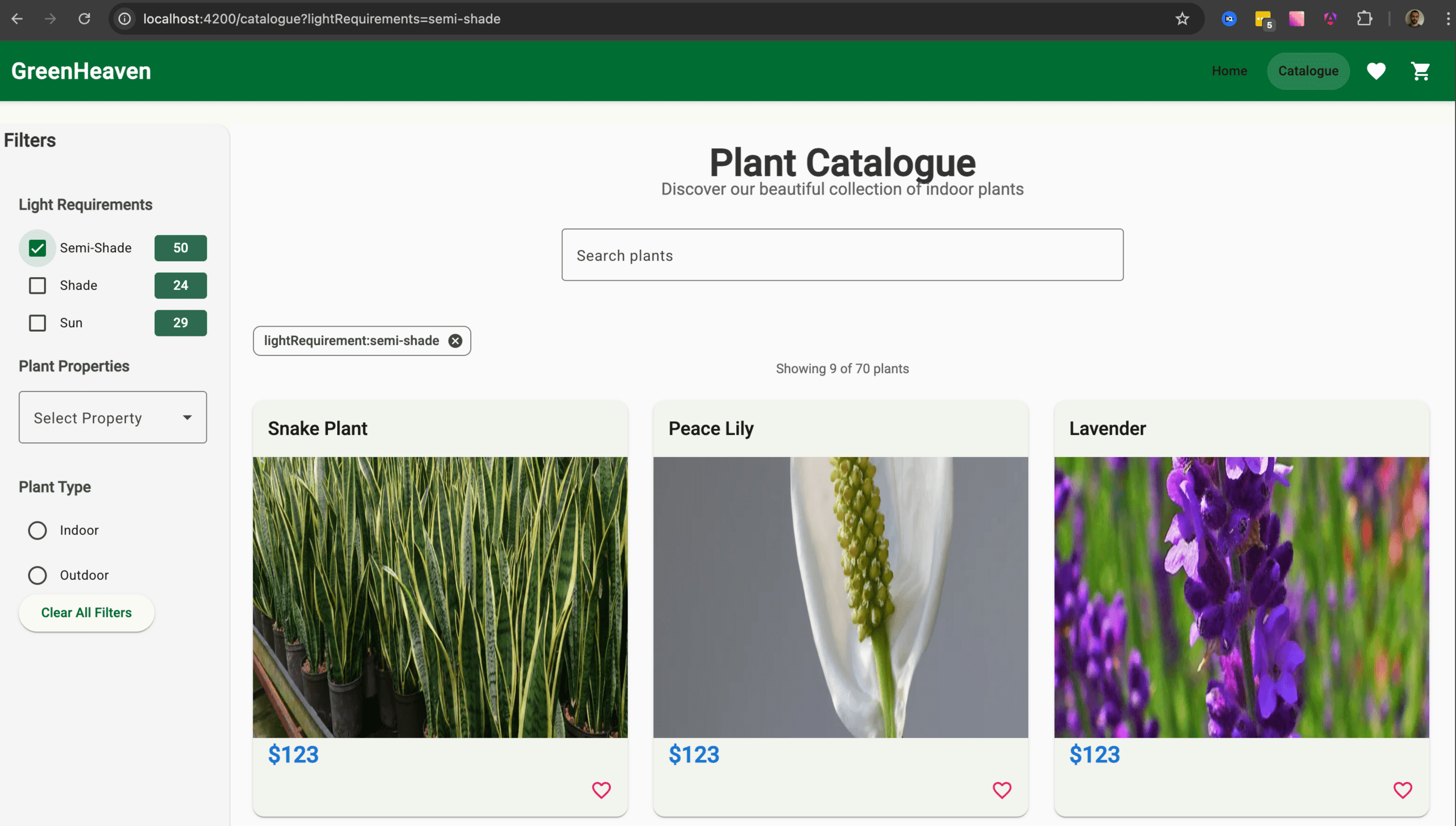
Task: Uncheck the Semi-Shade checkbox
Action: pos(37,248)
